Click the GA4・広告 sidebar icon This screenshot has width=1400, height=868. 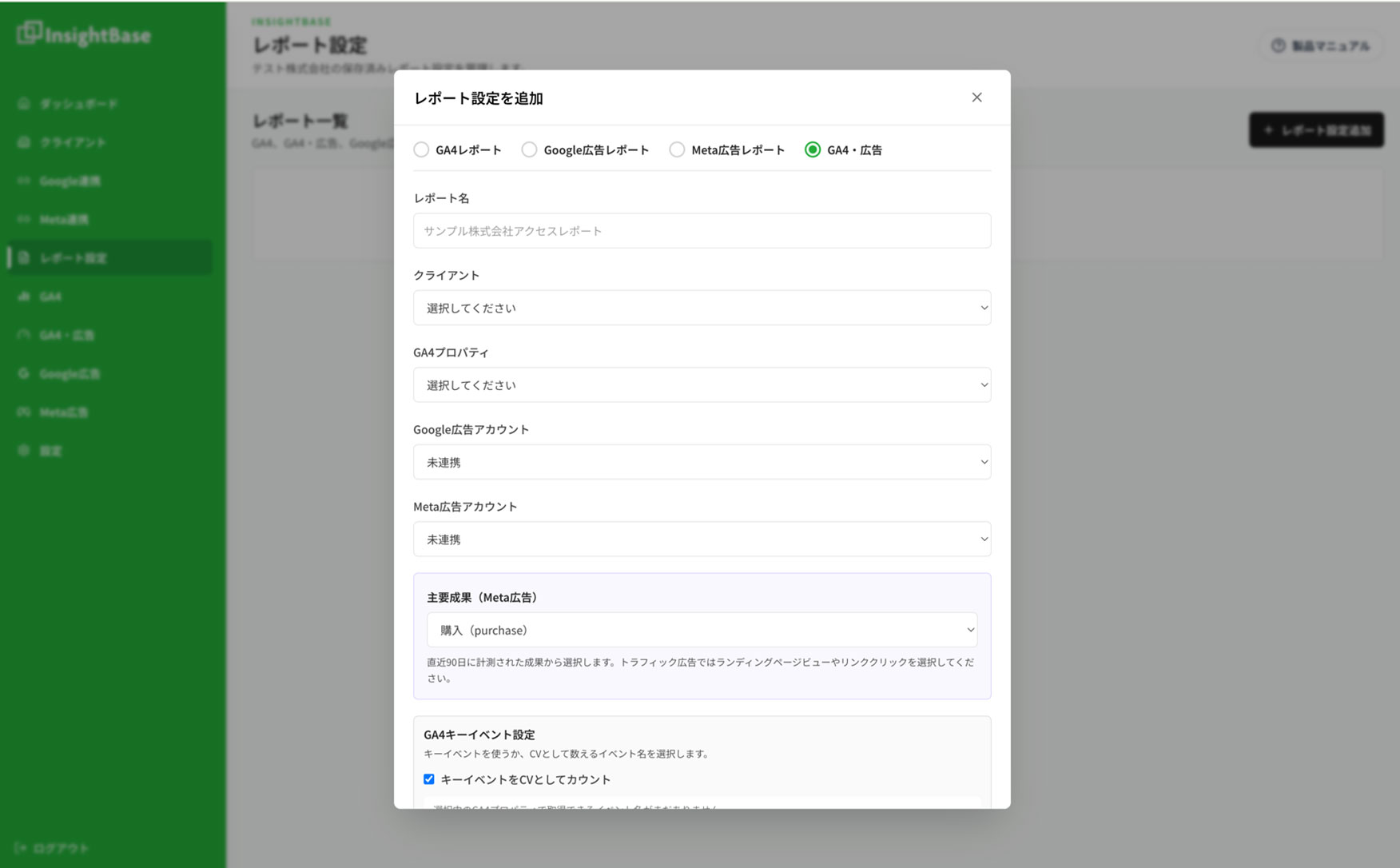click(23, 335)
